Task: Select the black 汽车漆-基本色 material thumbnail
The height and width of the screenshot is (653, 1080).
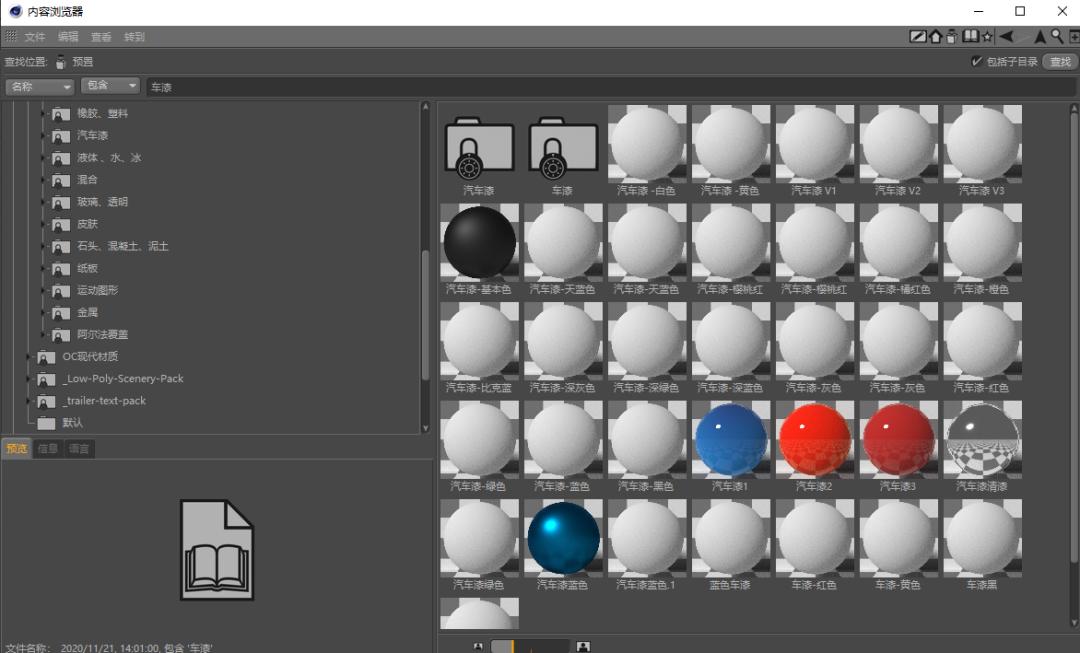Action: click(479, 242)
